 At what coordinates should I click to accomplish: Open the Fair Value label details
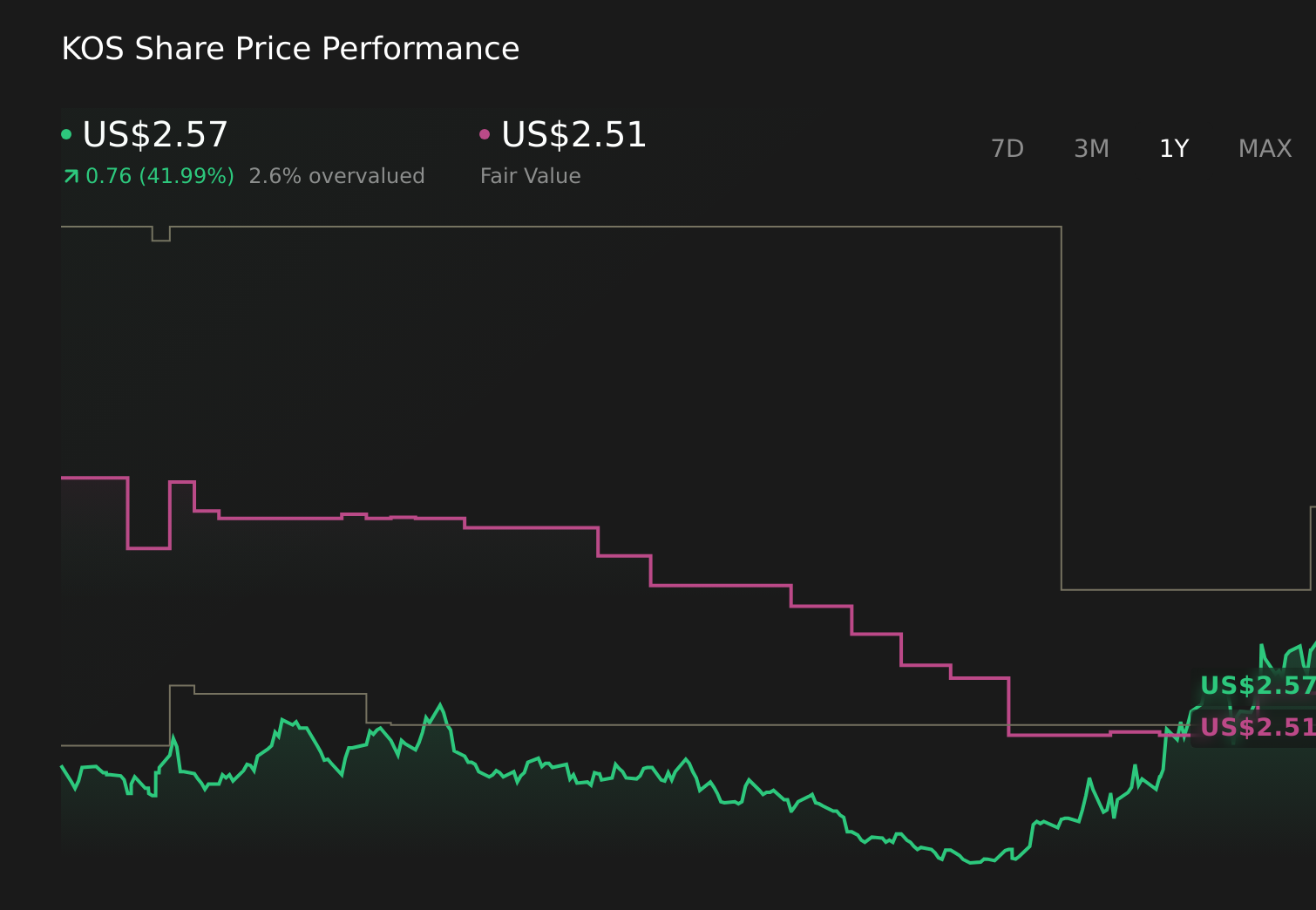coord(530,175)
